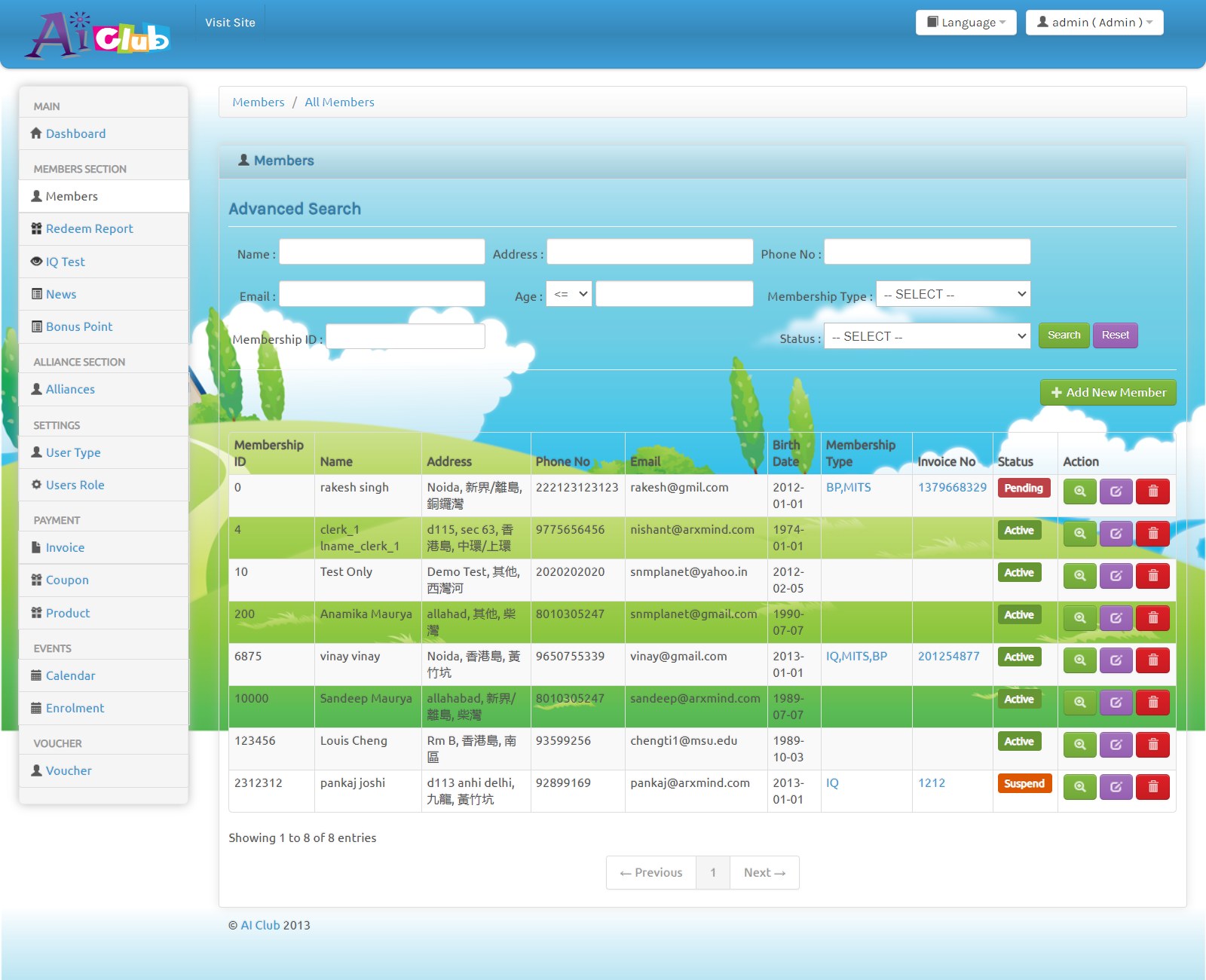Open the IQ,MITS,BP membership type link
This screenshot has height=980, width=1206.
click(856, 656)
